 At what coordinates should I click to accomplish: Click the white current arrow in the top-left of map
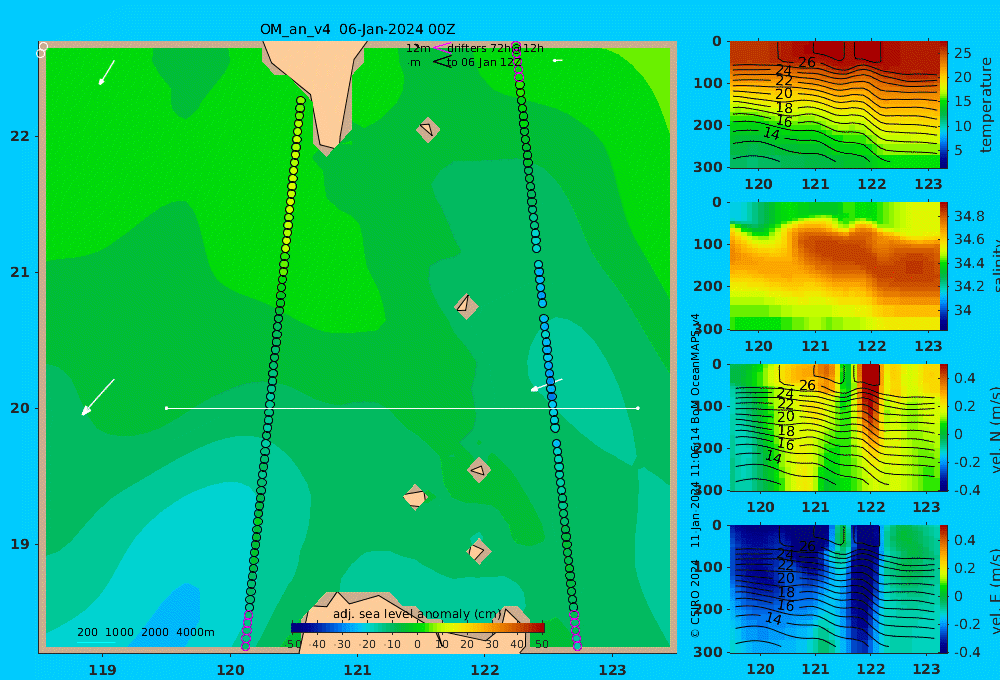107,73
